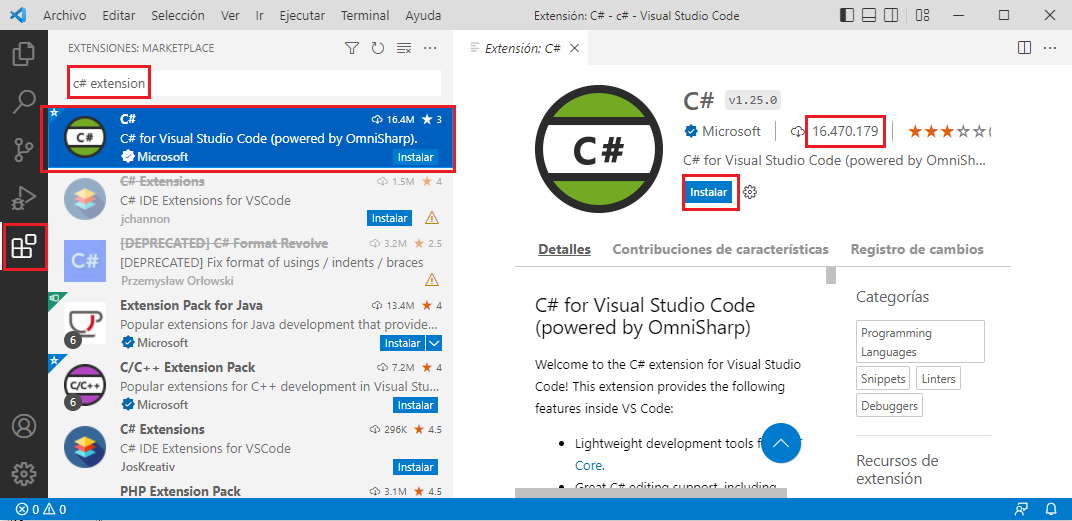This screenshot has height=521, width=1072.
Task: Open the Ver menu
Action: click(230, 15)
